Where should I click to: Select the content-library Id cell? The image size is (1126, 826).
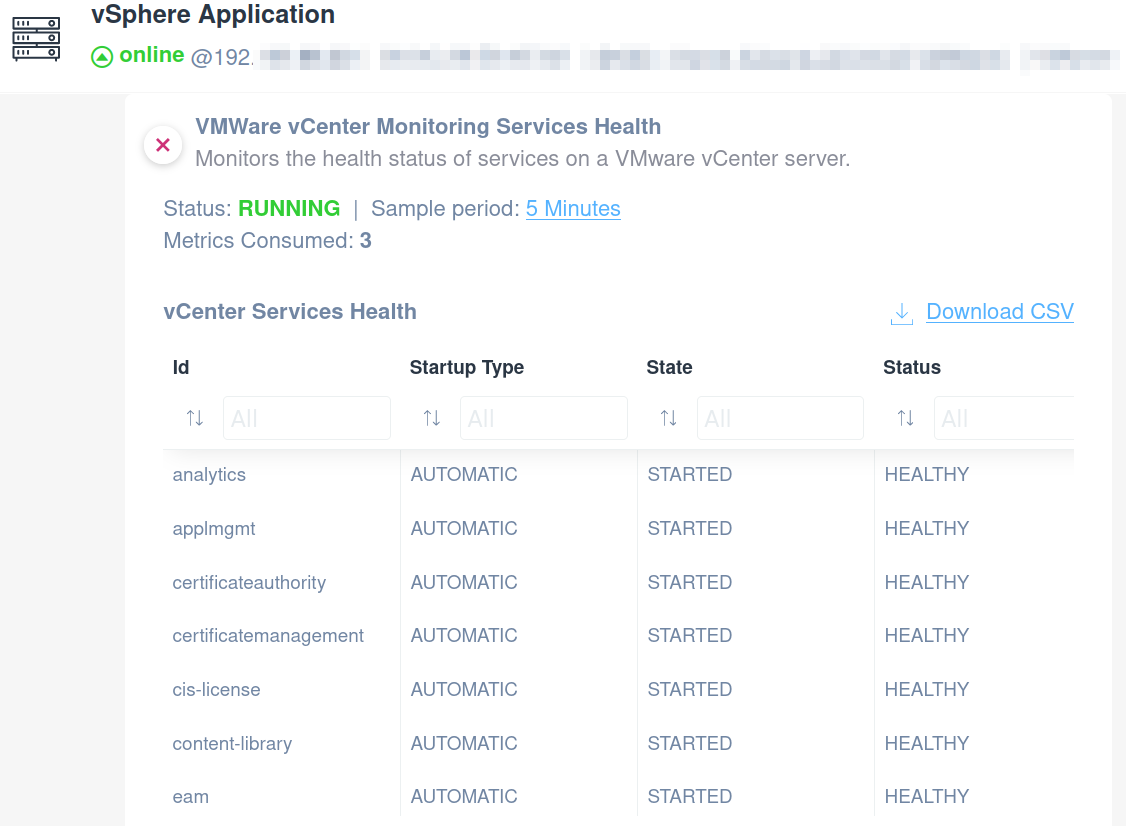tap(232, 743)
